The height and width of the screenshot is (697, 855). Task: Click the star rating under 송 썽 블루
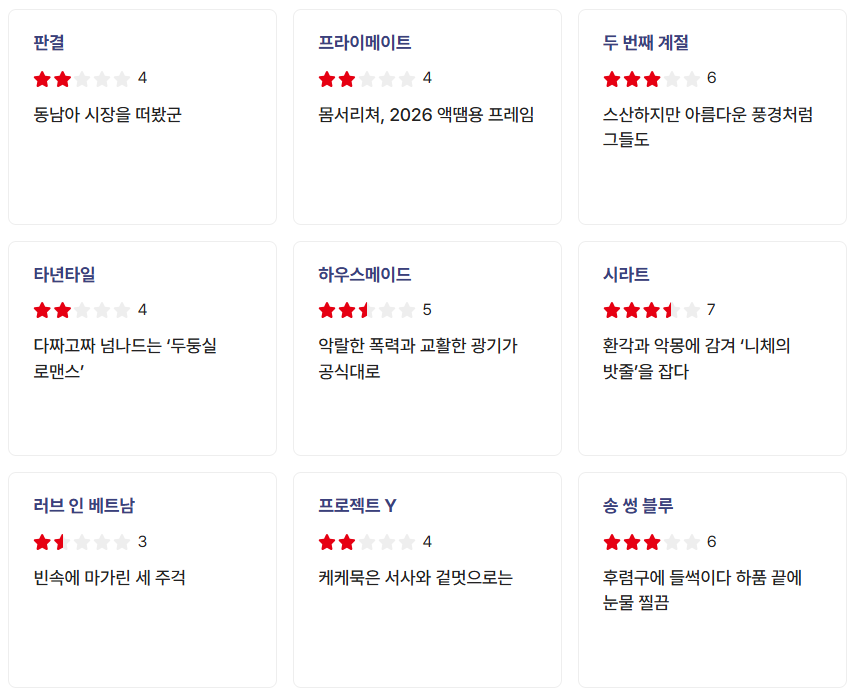pyautogui.click(x=652, y=542)
